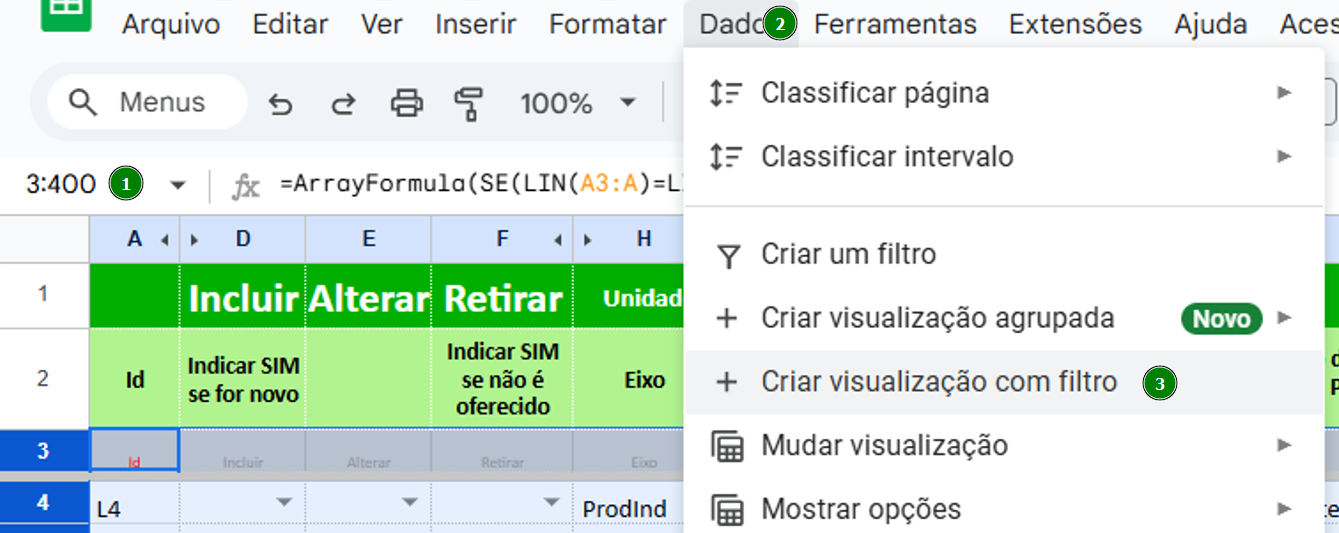The image size is (1339, 533).
Task: Click the Undo arrow icon
Action: pyautogui.click(x=281, y=103)
